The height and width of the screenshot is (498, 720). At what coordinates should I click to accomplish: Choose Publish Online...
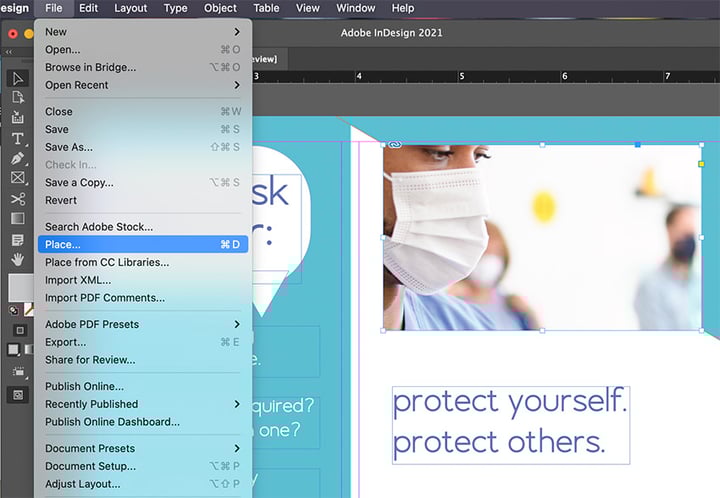(143, 386)
